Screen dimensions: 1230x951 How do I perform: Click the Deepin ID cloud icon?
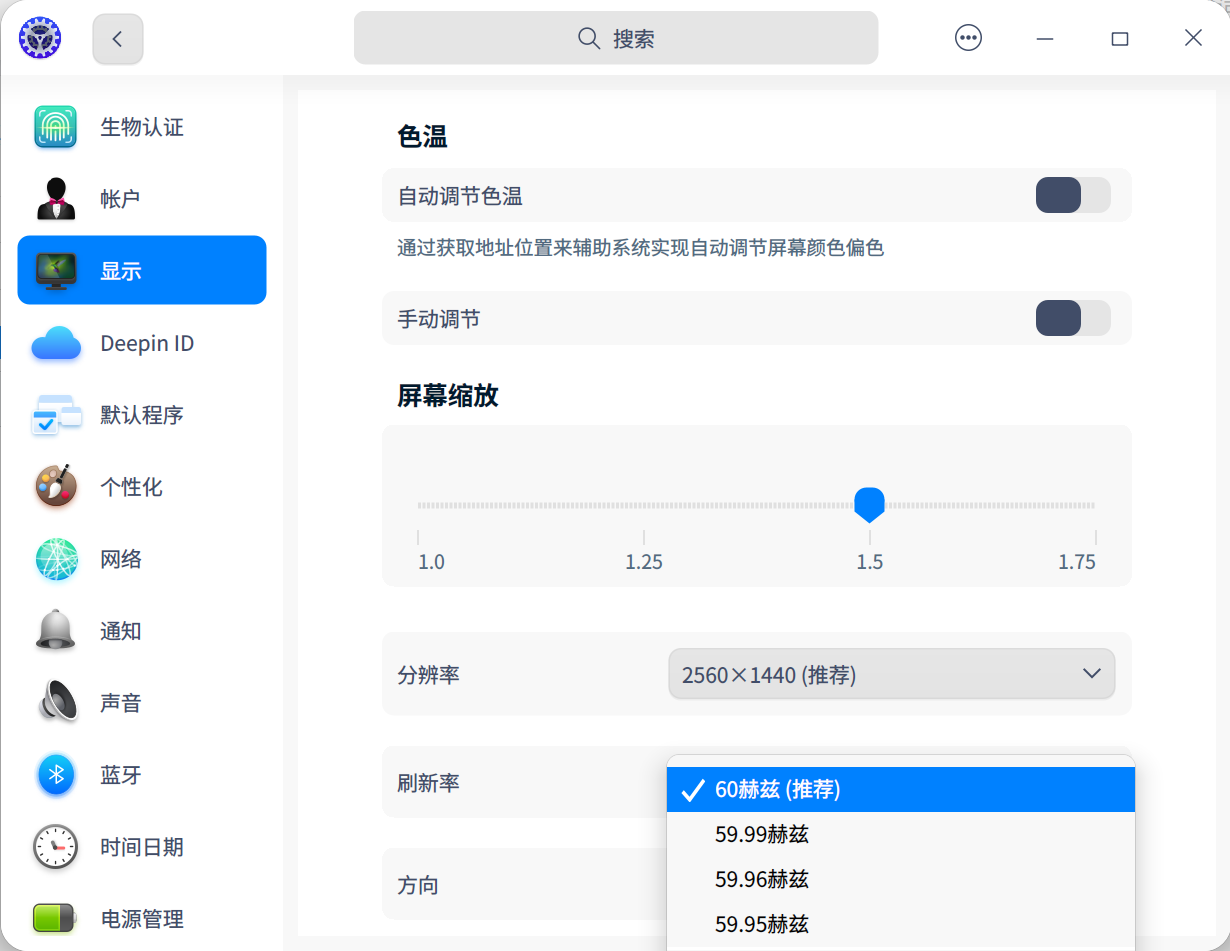(55, 343)
